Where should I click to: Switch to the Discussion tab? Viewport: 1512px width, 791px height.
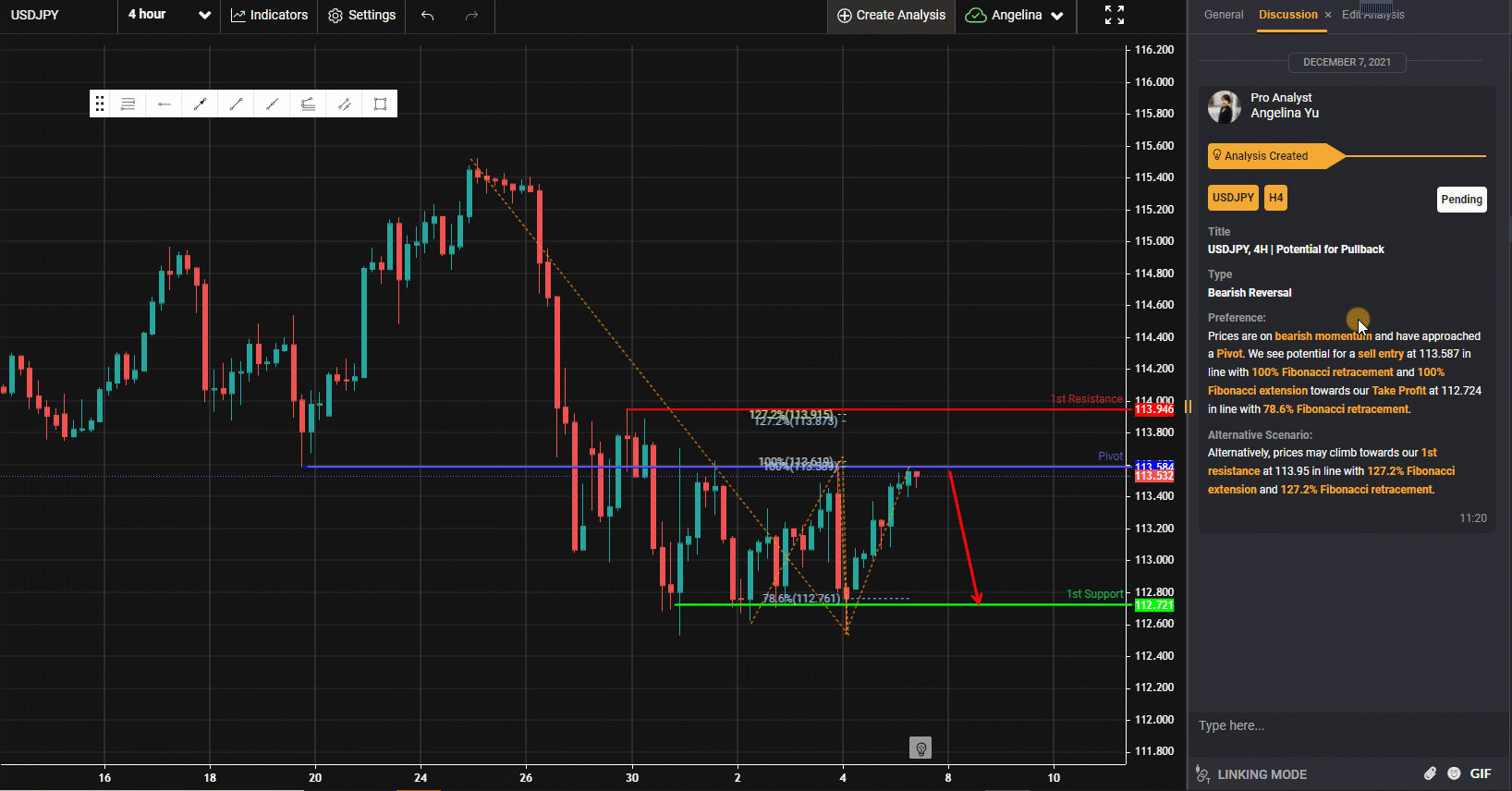tap(1287, 15)
